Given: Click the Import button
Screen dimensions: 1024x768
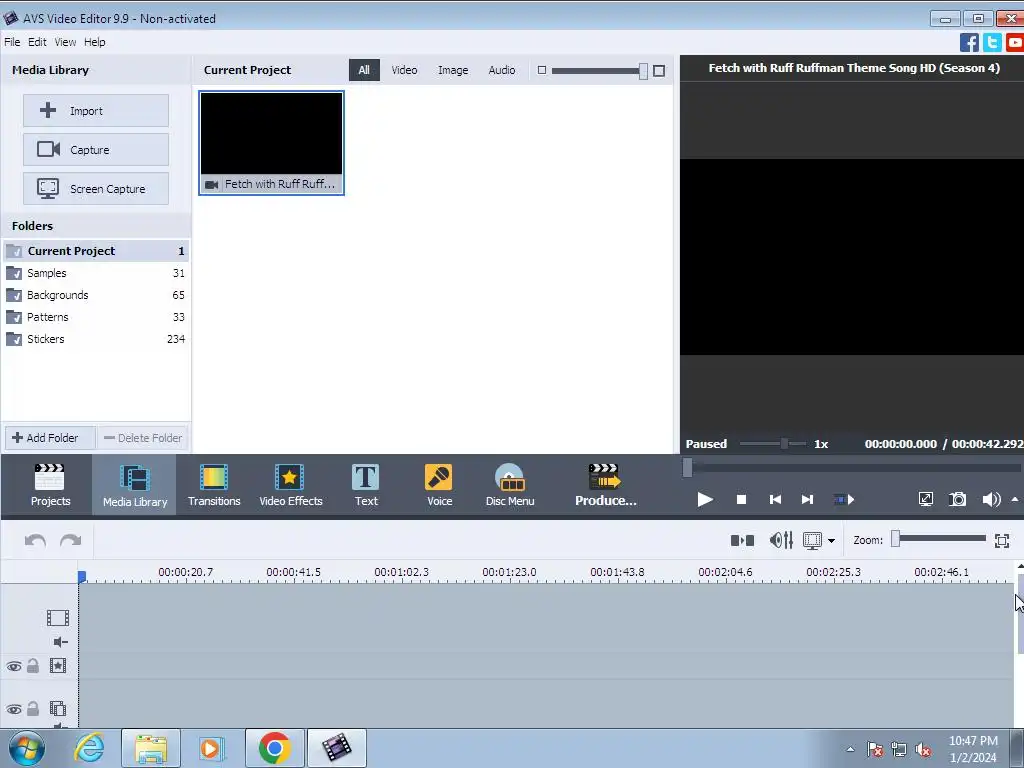Looking at the screenshot, I should pos(96,110).
